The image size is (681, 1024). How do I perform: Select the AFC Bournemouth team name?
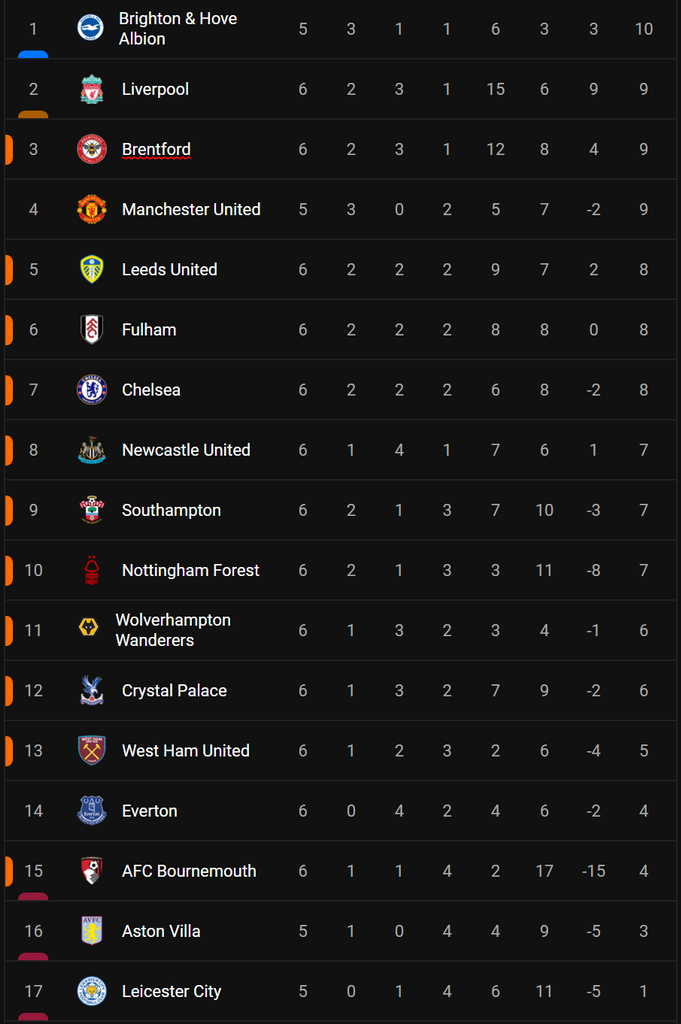pos(188,871)
